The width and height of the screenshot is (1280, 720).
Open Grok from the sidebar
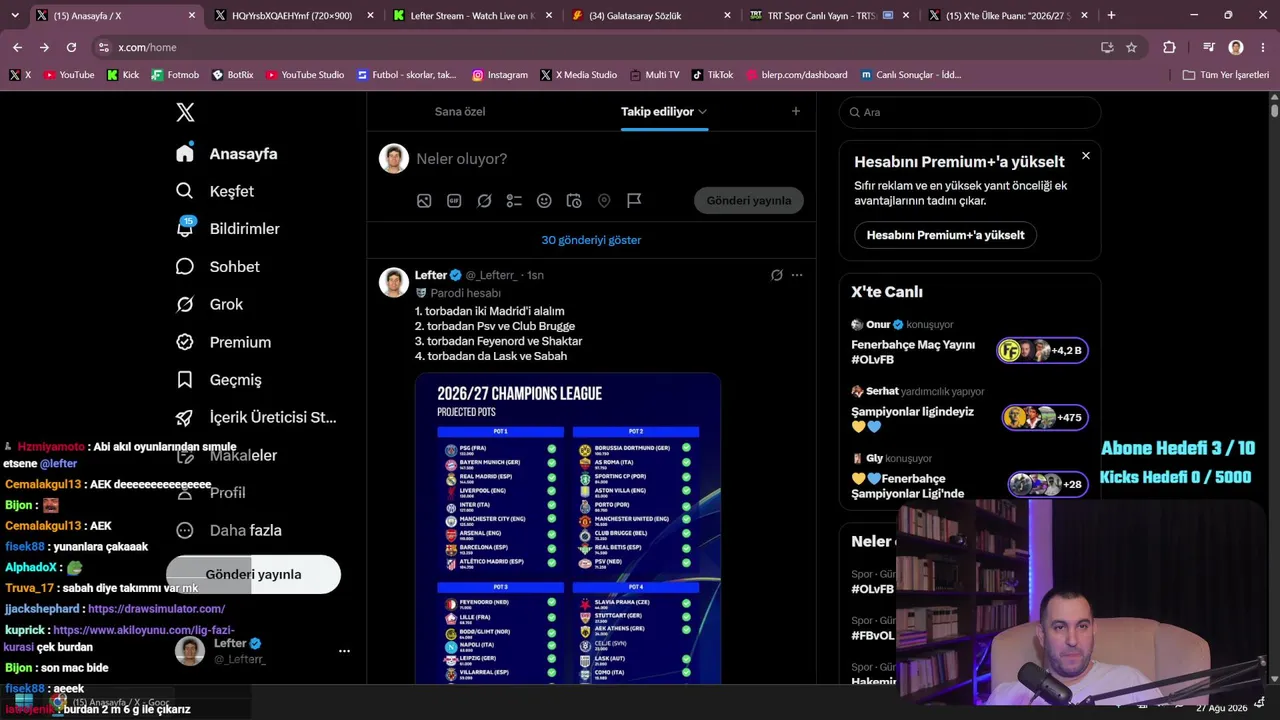coord(210,304)
